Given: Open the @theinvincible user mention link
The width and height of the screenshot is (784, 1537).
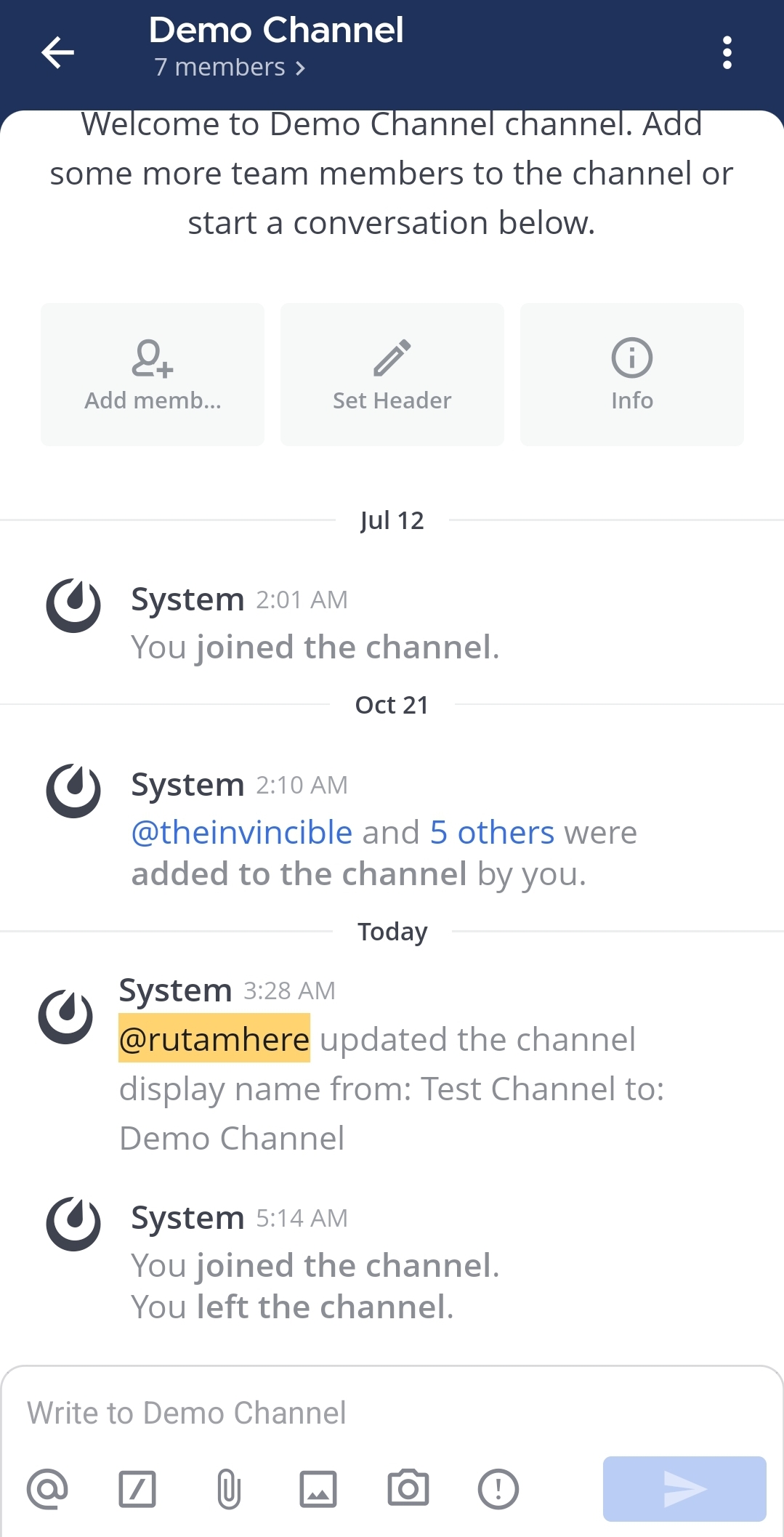Looking at the screenshot, I should click(242, 833).
